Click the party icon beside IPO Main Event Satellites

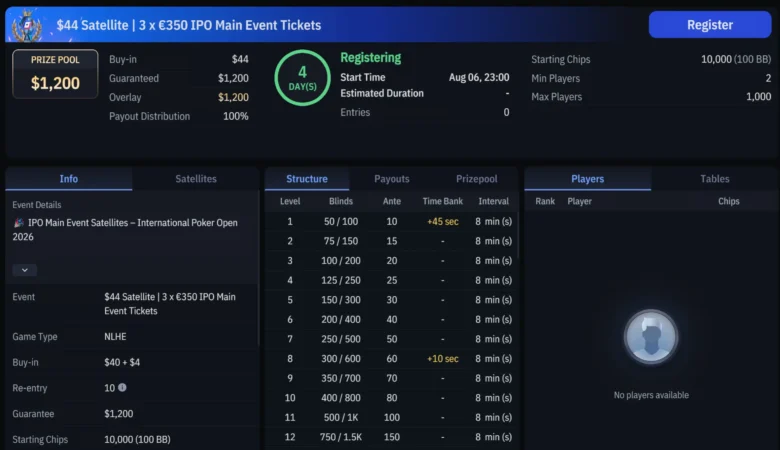[18, 223]
